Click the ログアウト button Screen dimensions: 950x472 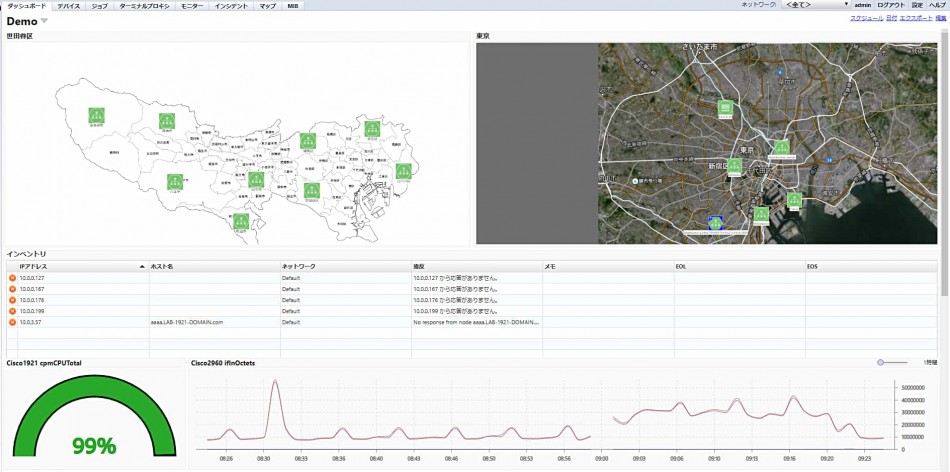[x=891, y=5]
